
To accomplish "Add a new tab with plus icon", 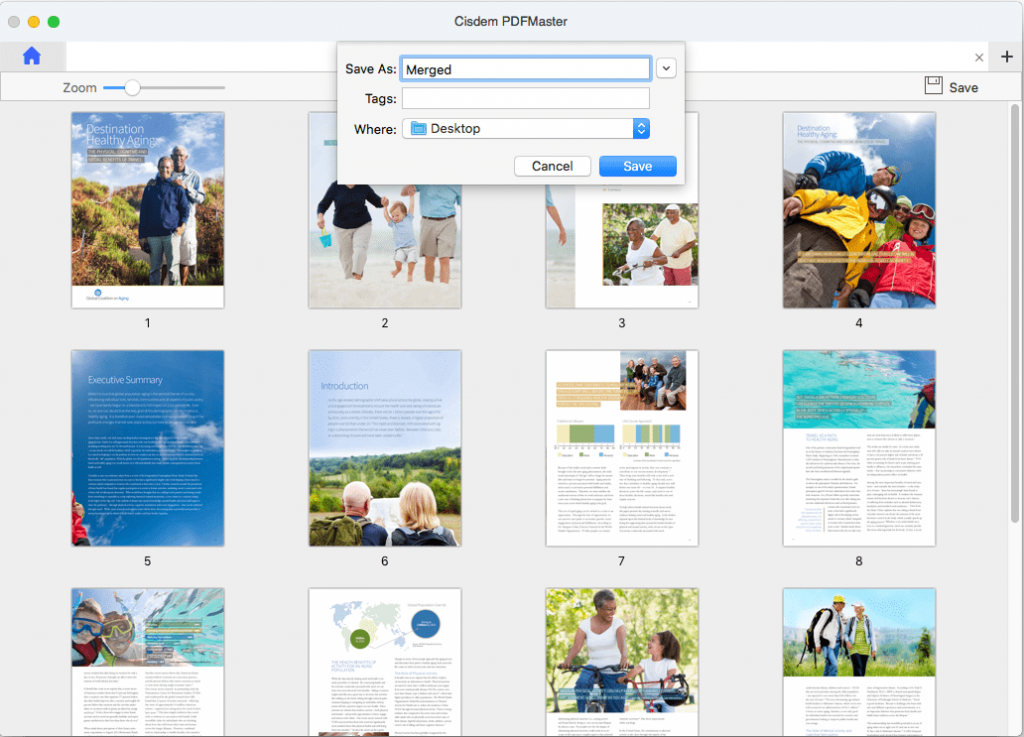I will click(x=1006, y=57).
